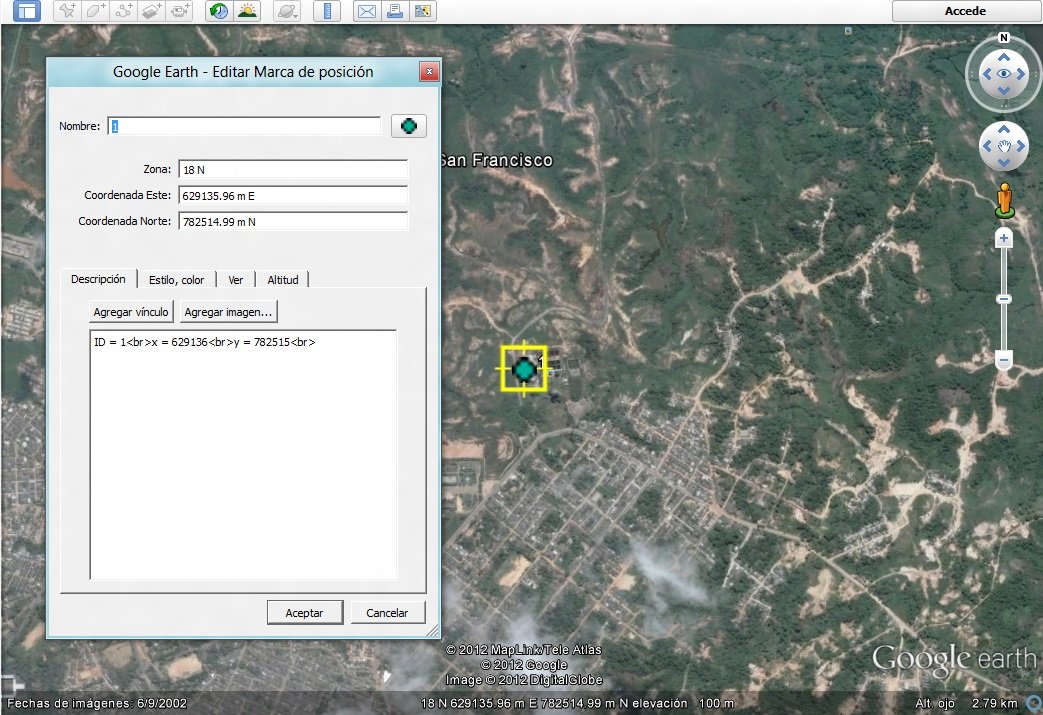Image resolution: width=1043 pixels, height=715 pixels.
Task: Click look-down arrow on the eye joystick
Action: [1004, 91]
